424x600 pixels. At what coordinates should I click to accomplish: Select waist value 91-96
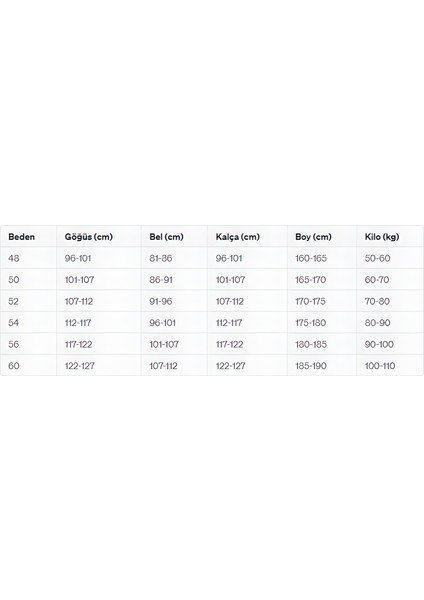(x=161, y=301)
